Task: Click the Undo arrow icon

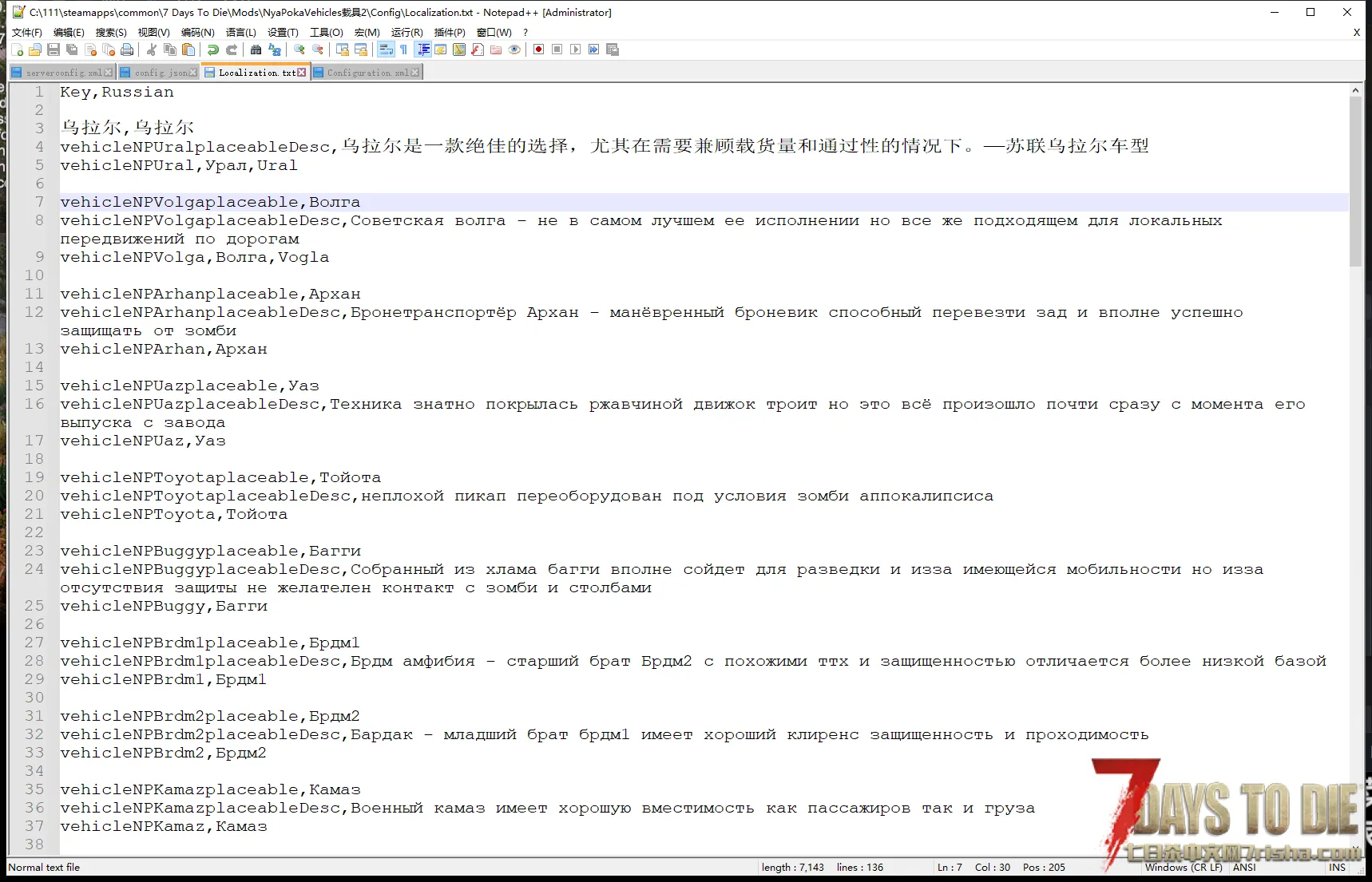Action: (213, 49)
